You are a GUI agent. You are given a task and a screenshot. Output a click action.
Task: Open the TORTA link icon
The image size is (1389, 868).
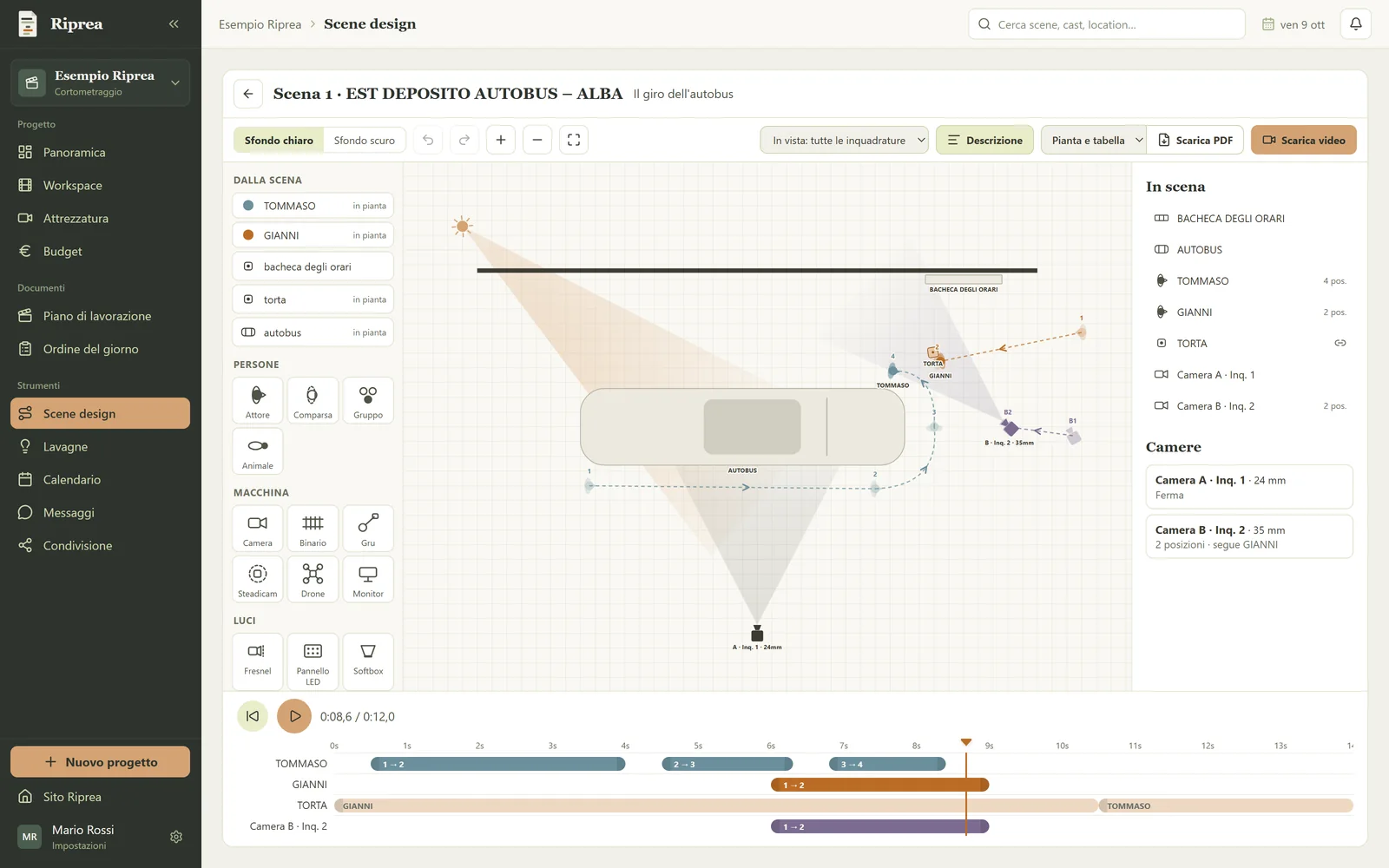1340,343
